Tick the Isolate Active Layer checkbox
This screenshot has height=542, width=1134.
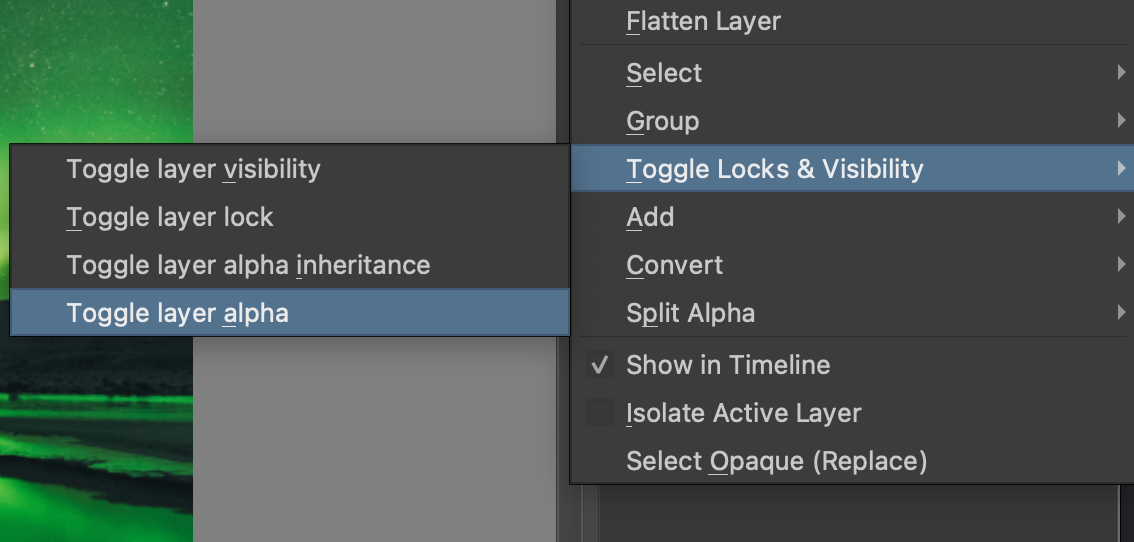600,412
